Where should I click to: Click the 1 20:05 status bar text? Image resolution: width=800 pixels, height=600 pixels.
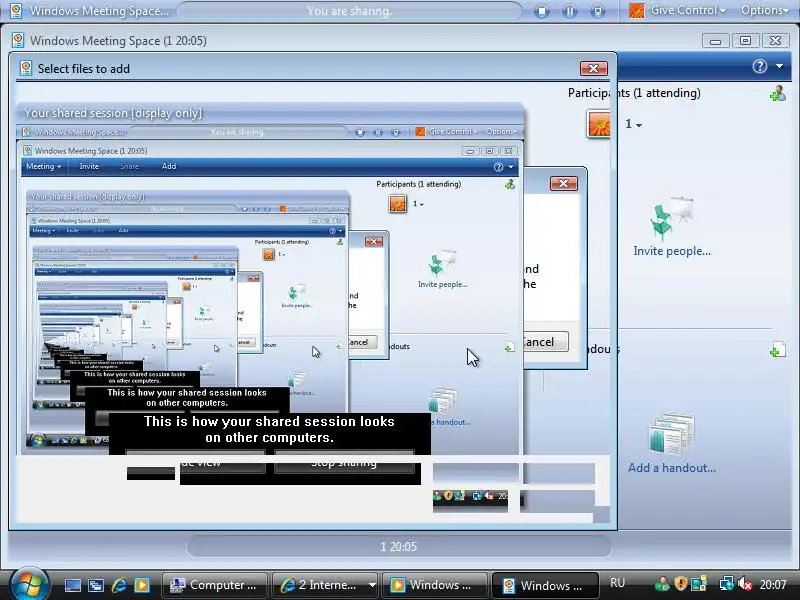click(x=398, y=547)
